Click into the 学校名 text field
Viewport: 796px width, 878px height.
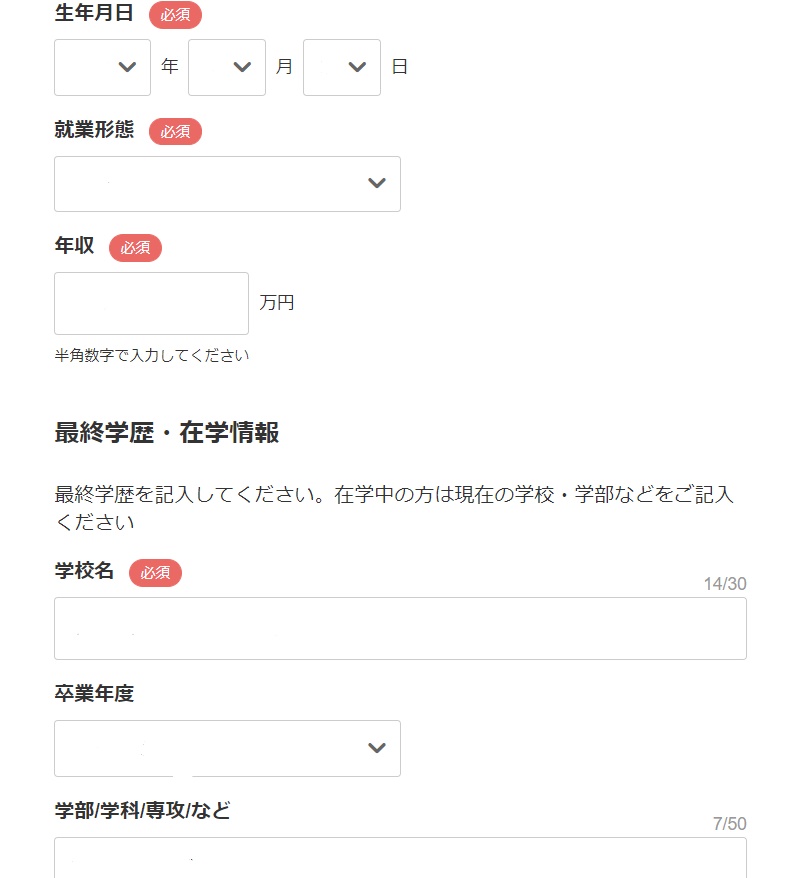point(400,628)
